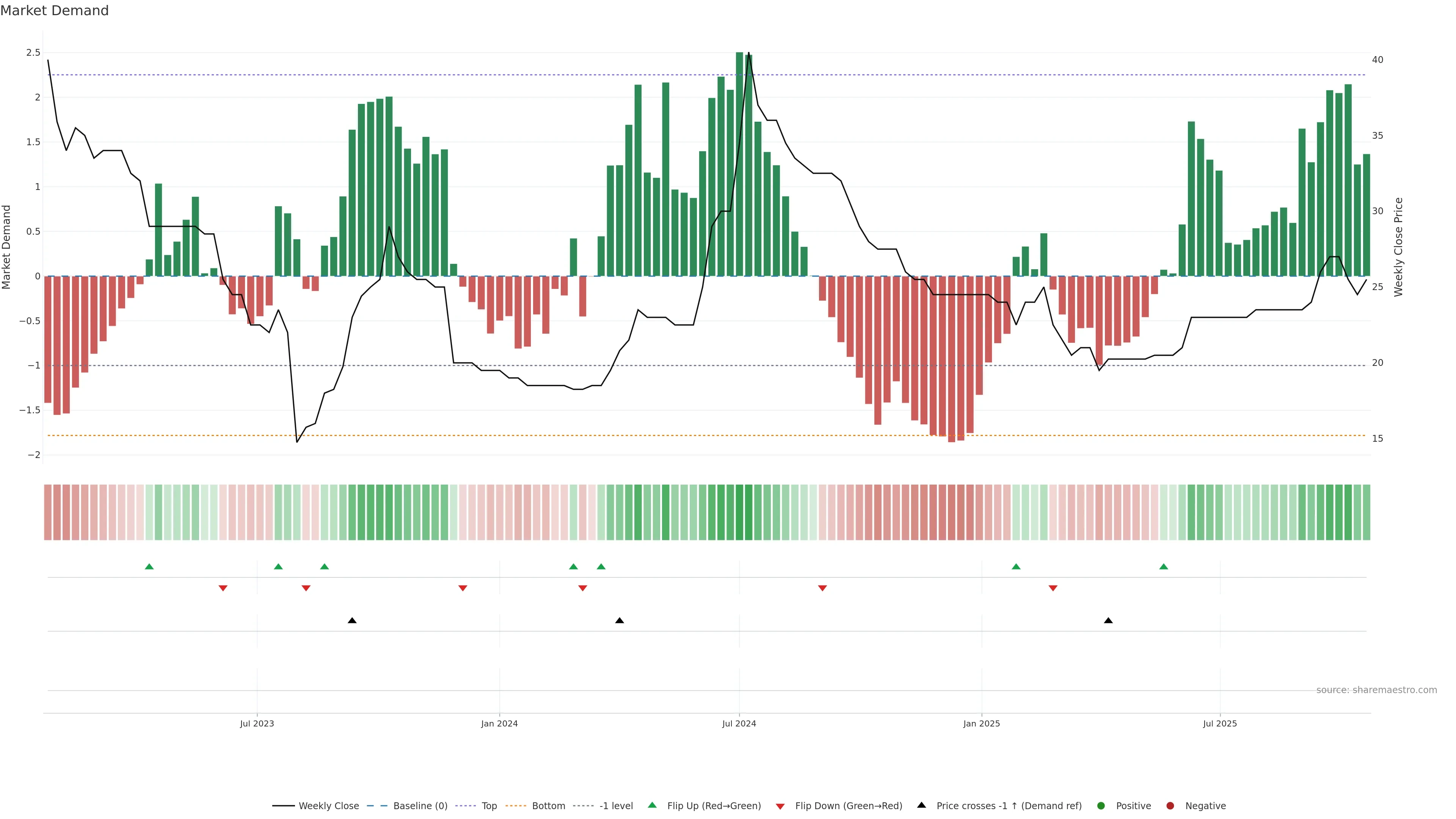The image size is (1456, 819).
Task: Click the red Negative dot in legend
Action: [x=1170, y=805]
